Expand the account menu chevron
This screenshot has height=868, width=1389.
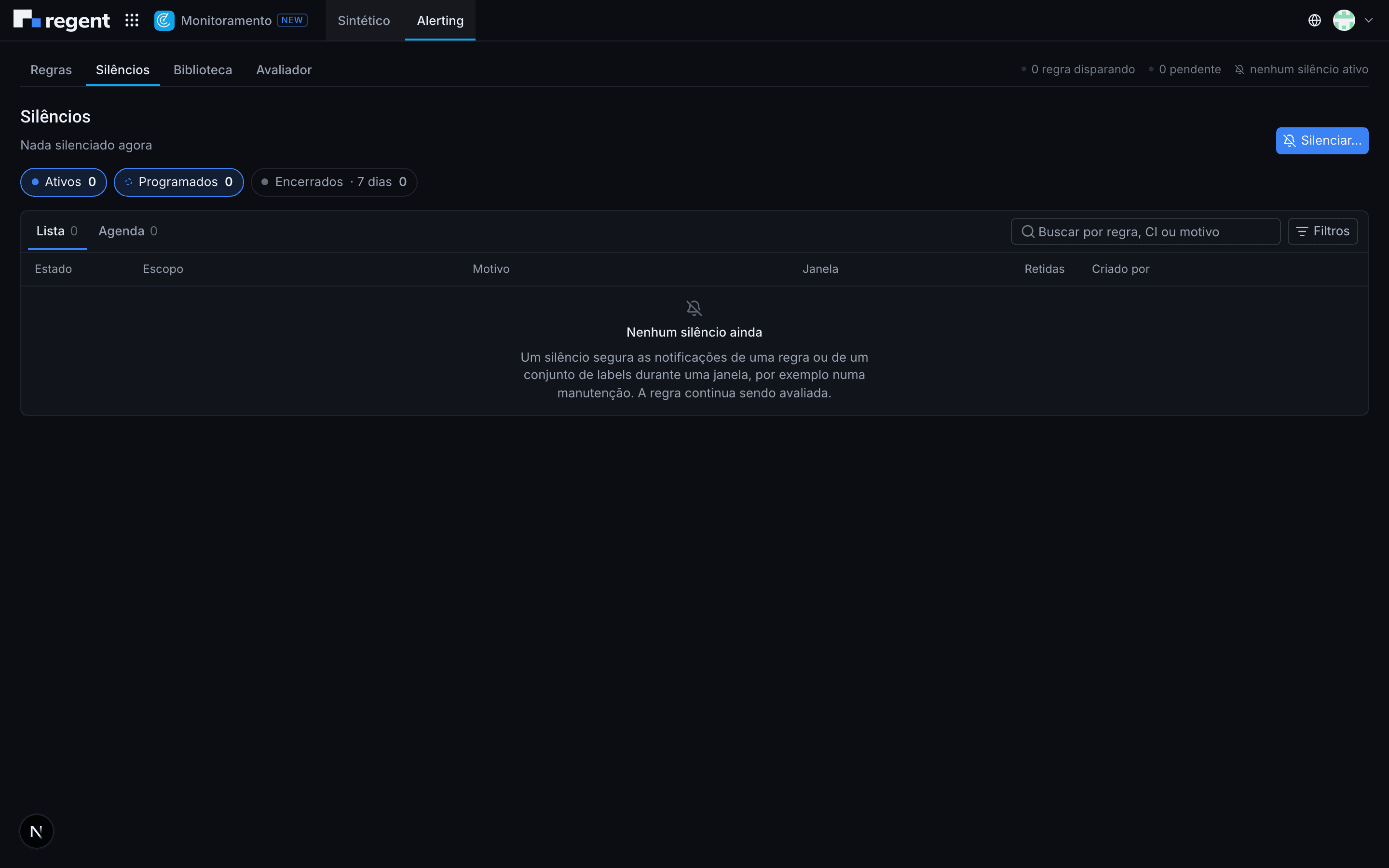coord(1368,21)
